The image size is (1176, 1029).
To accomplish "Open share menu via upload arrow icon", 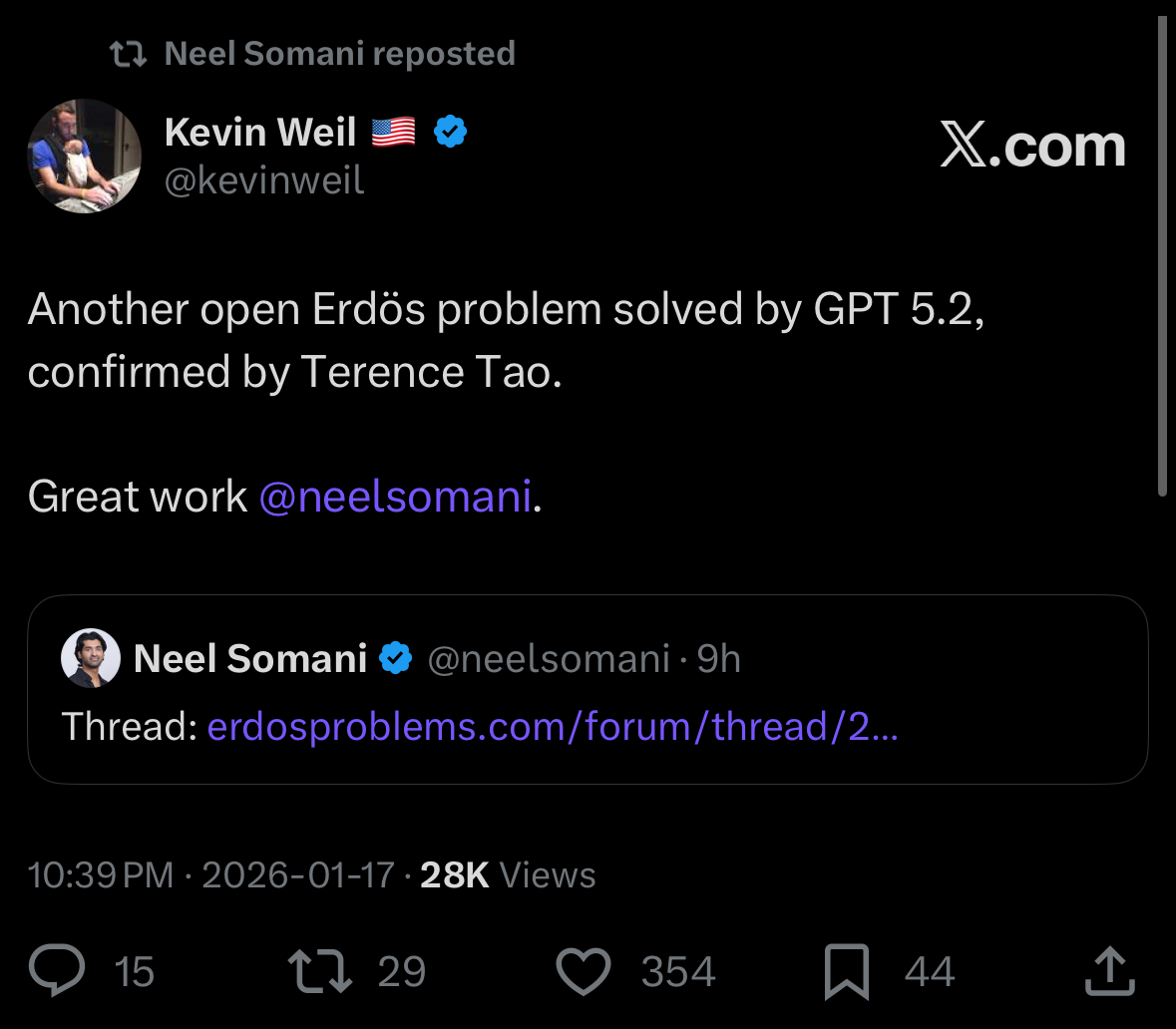I will coord(1110,971).
